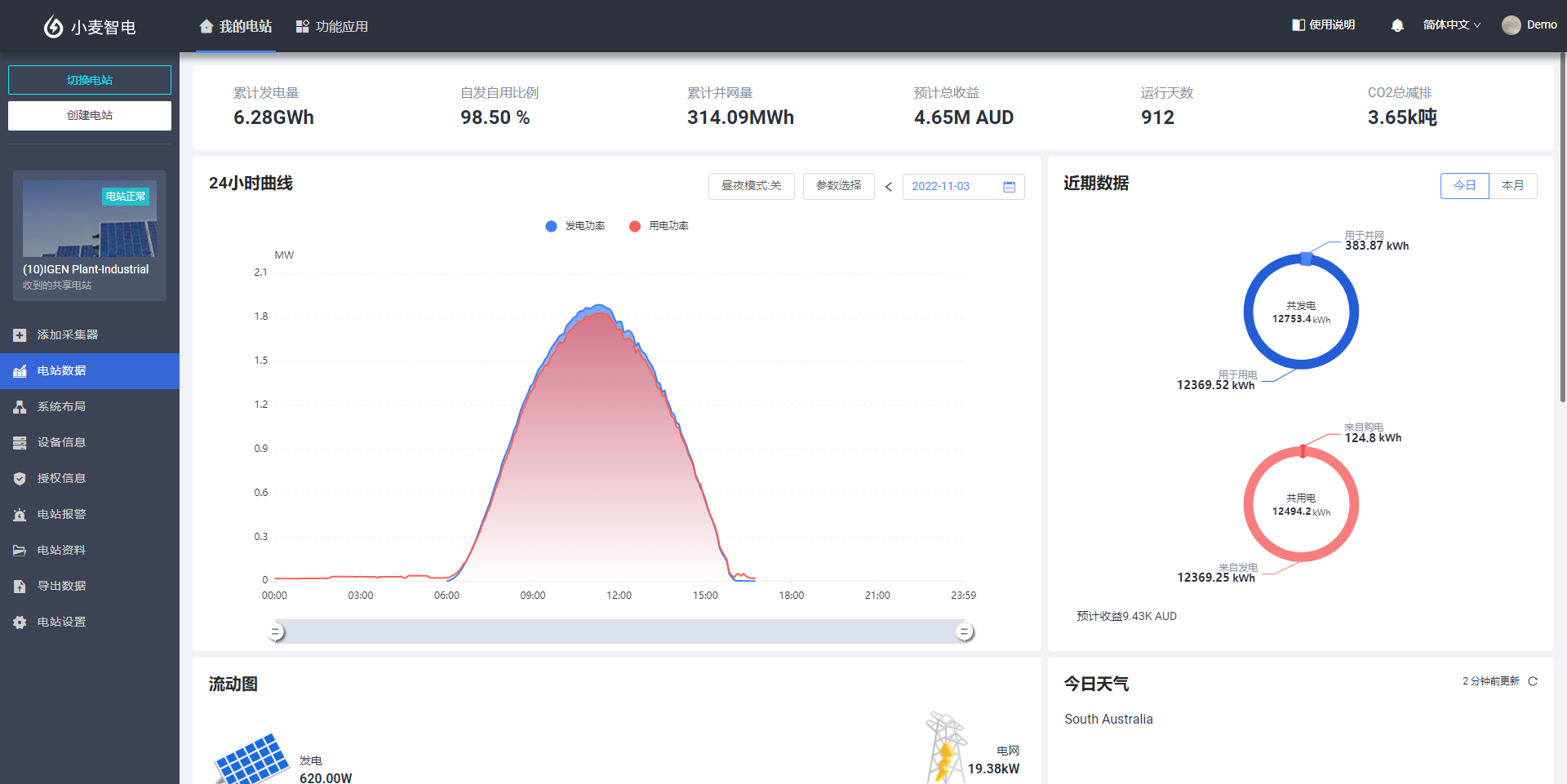This screenshot has height=784, width=1567.
Task: Click the 创建电站 button
Action: [90, 116]
